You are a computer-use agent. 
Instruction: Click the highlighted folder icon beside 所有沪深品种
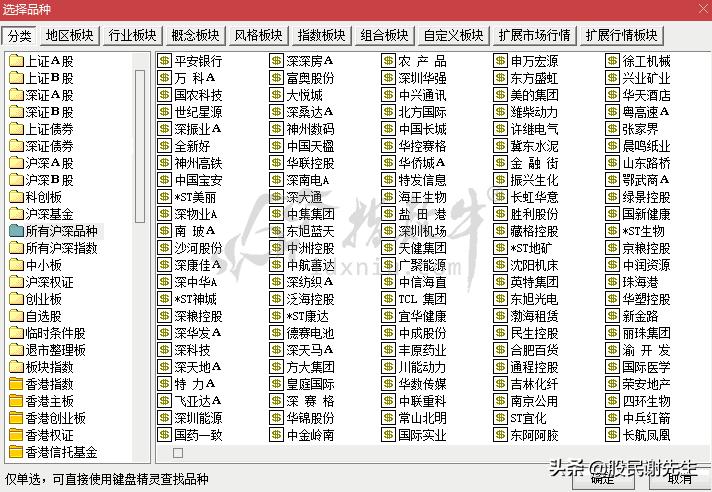[x=16, y=231]
